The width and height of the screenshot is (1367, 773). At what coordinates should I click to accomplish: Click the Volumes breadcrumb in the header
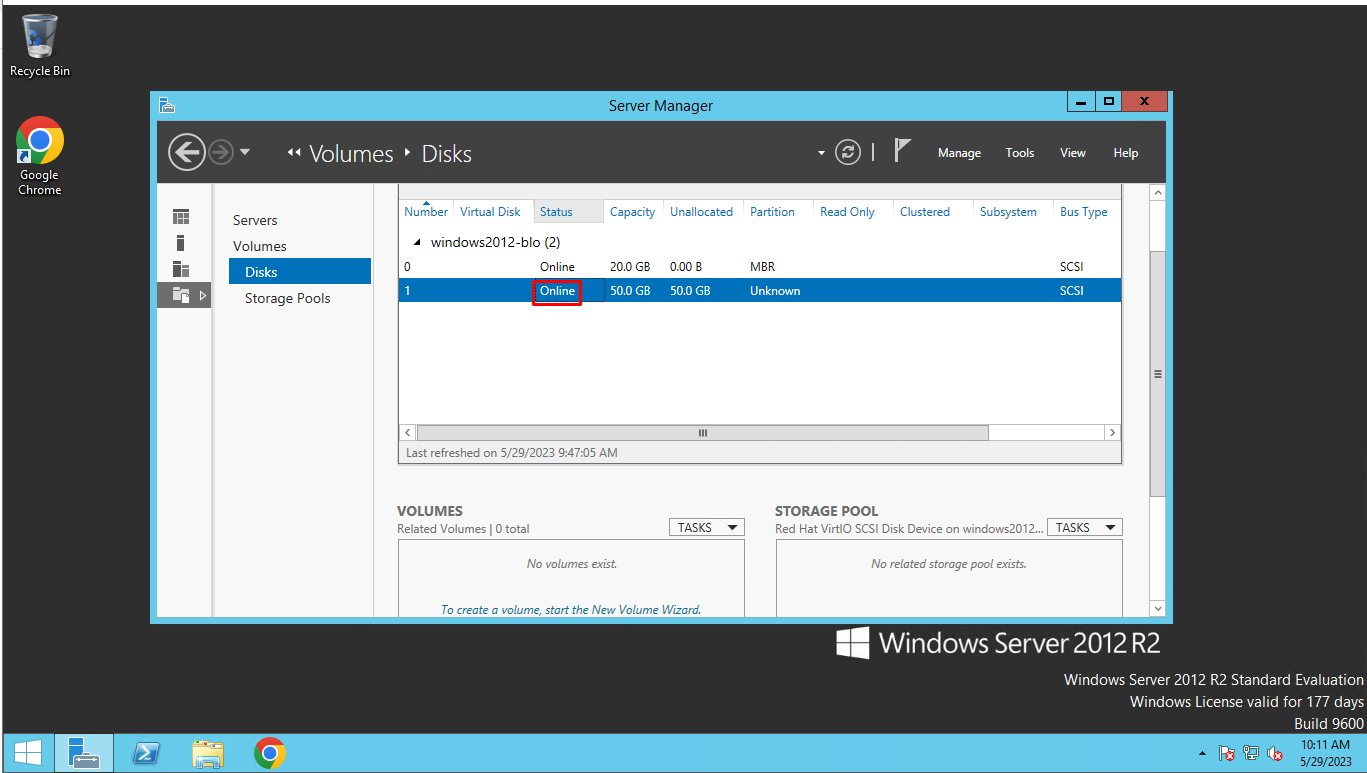[x=351, y=154]
